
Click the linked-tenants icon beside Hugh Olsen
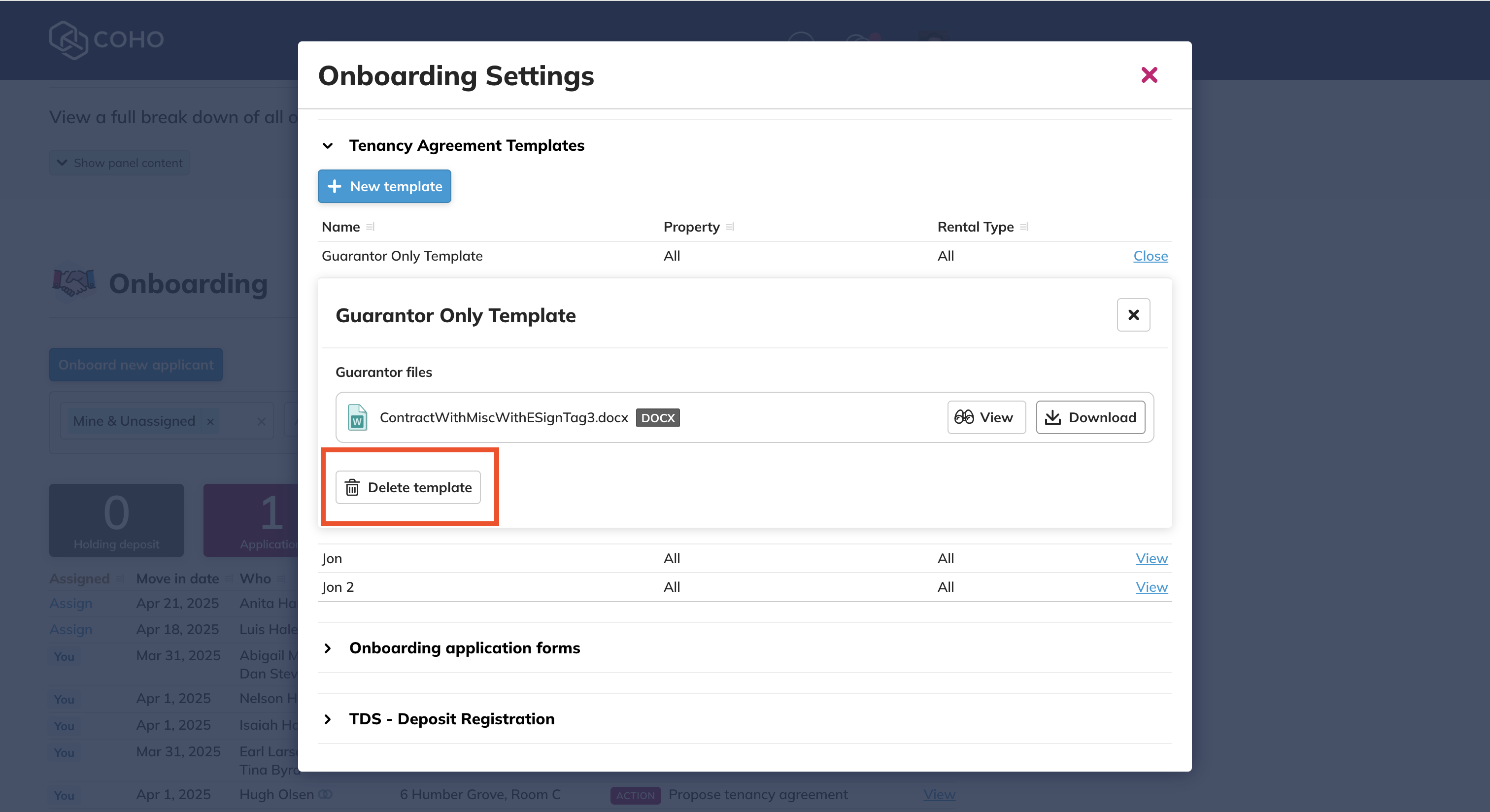(326, 795)
